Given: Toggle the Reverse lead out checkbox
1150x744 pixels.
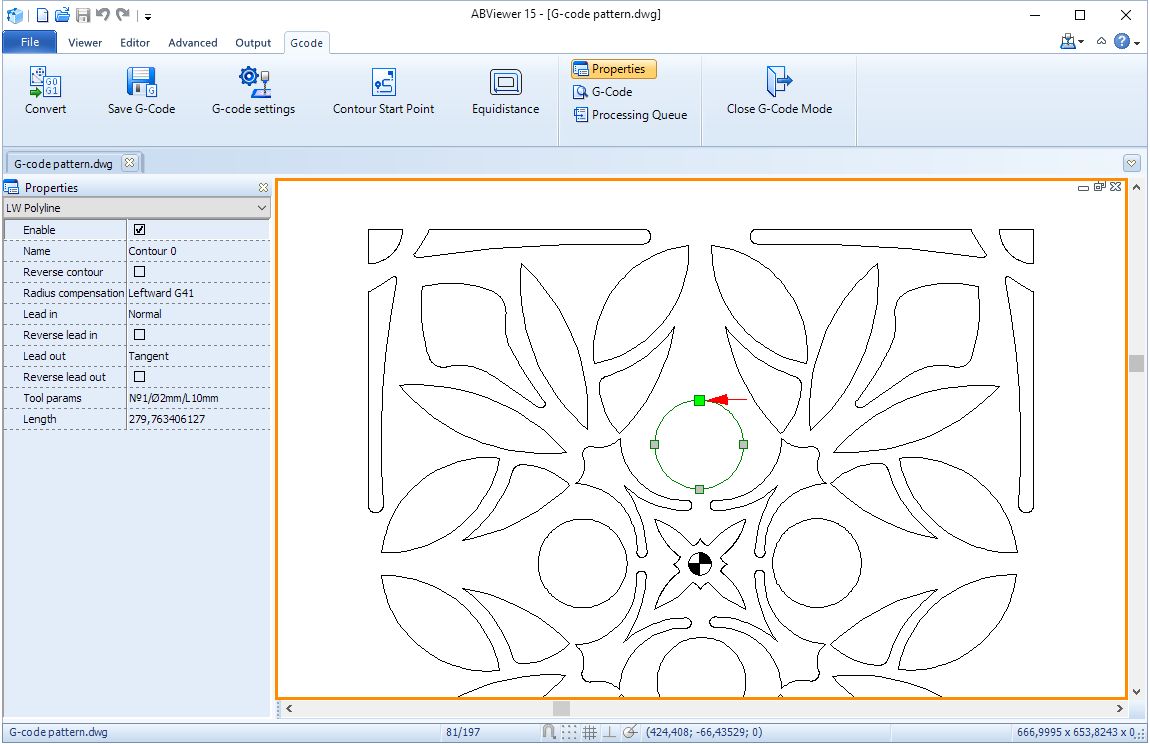Looking at the screenshot, I should click(x=139, y=376).
